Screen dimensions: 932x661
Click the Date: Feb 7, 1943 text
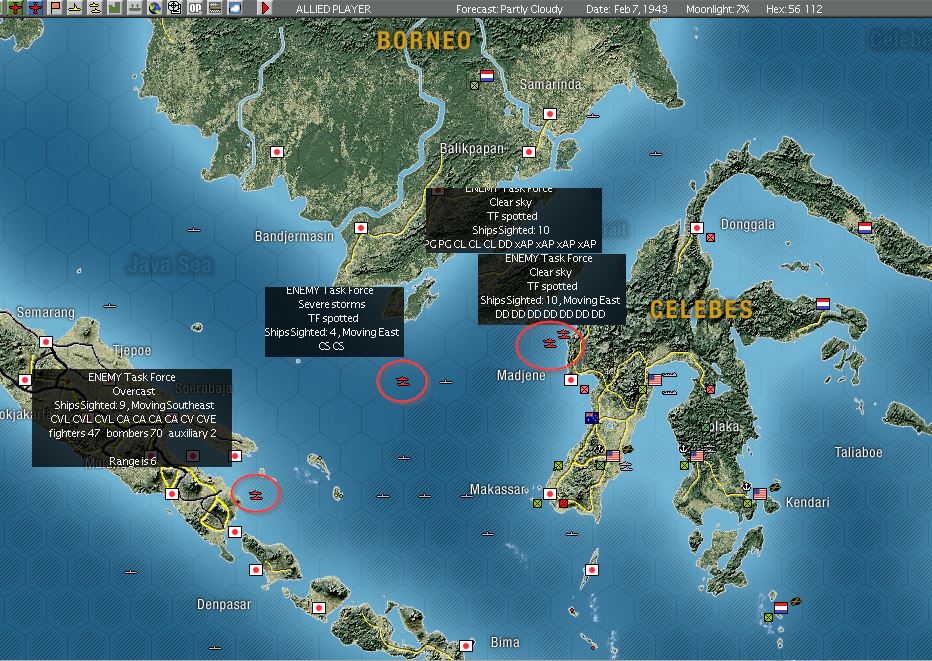pyautogui.click(x=626, y=9)
